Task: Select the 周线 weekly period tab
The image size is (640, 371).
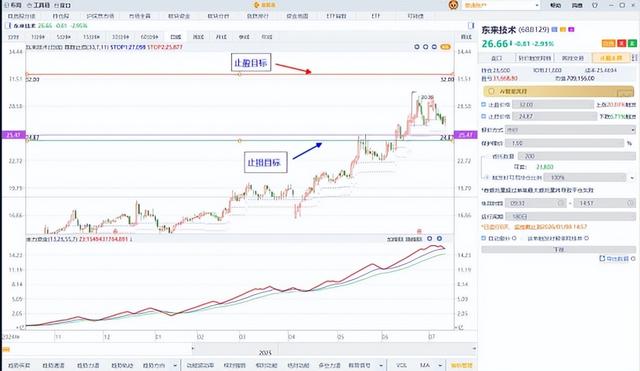Action: [198, 37]
